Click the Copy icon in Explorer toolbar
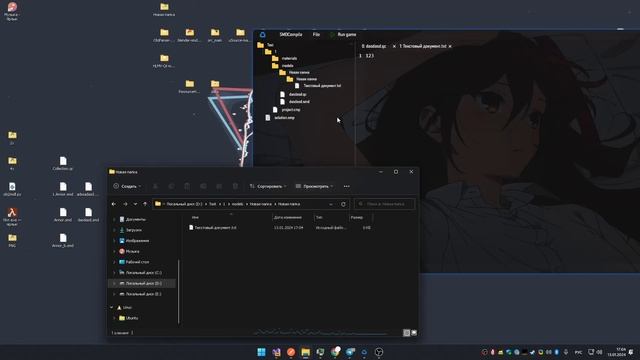The height and width of the screenshot is (360, 640). point(171,186)
